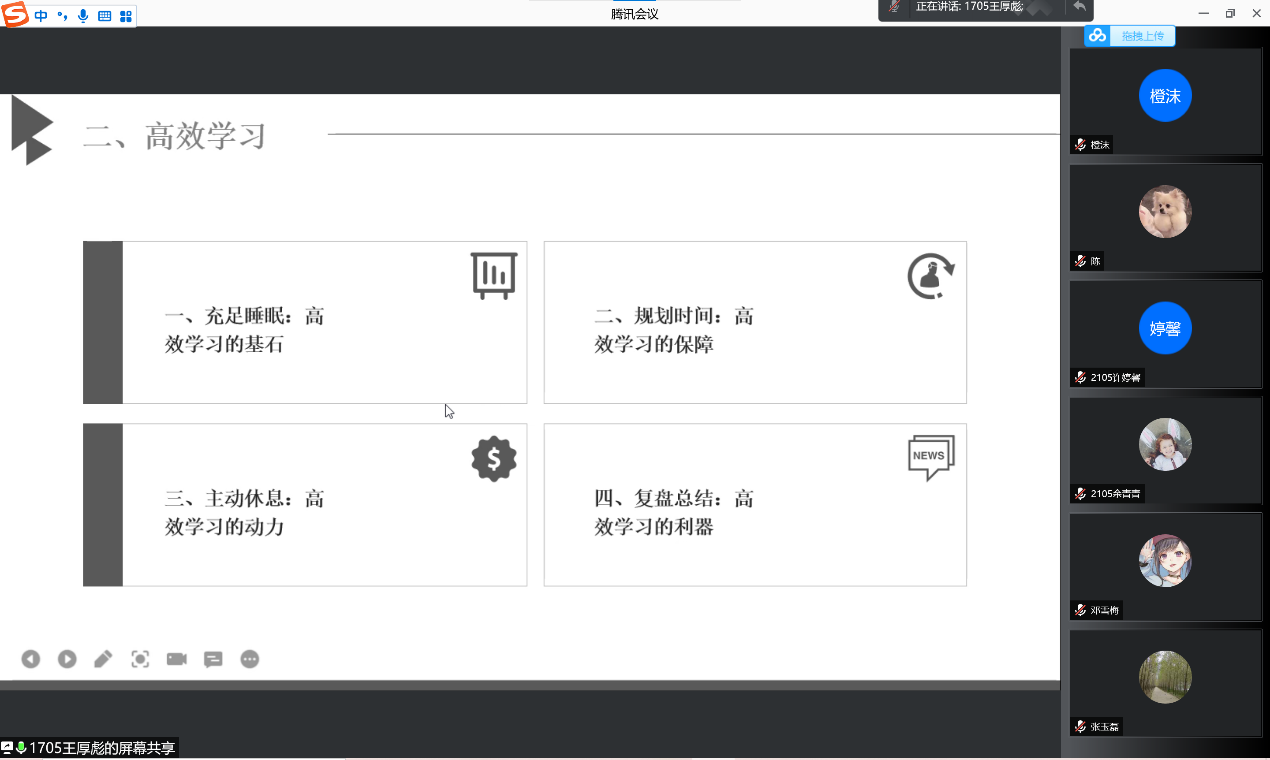This screenshot has width=1270, height=760.
Task: Open Sogou toolbox grid menu
Action: tap(126, 16)
